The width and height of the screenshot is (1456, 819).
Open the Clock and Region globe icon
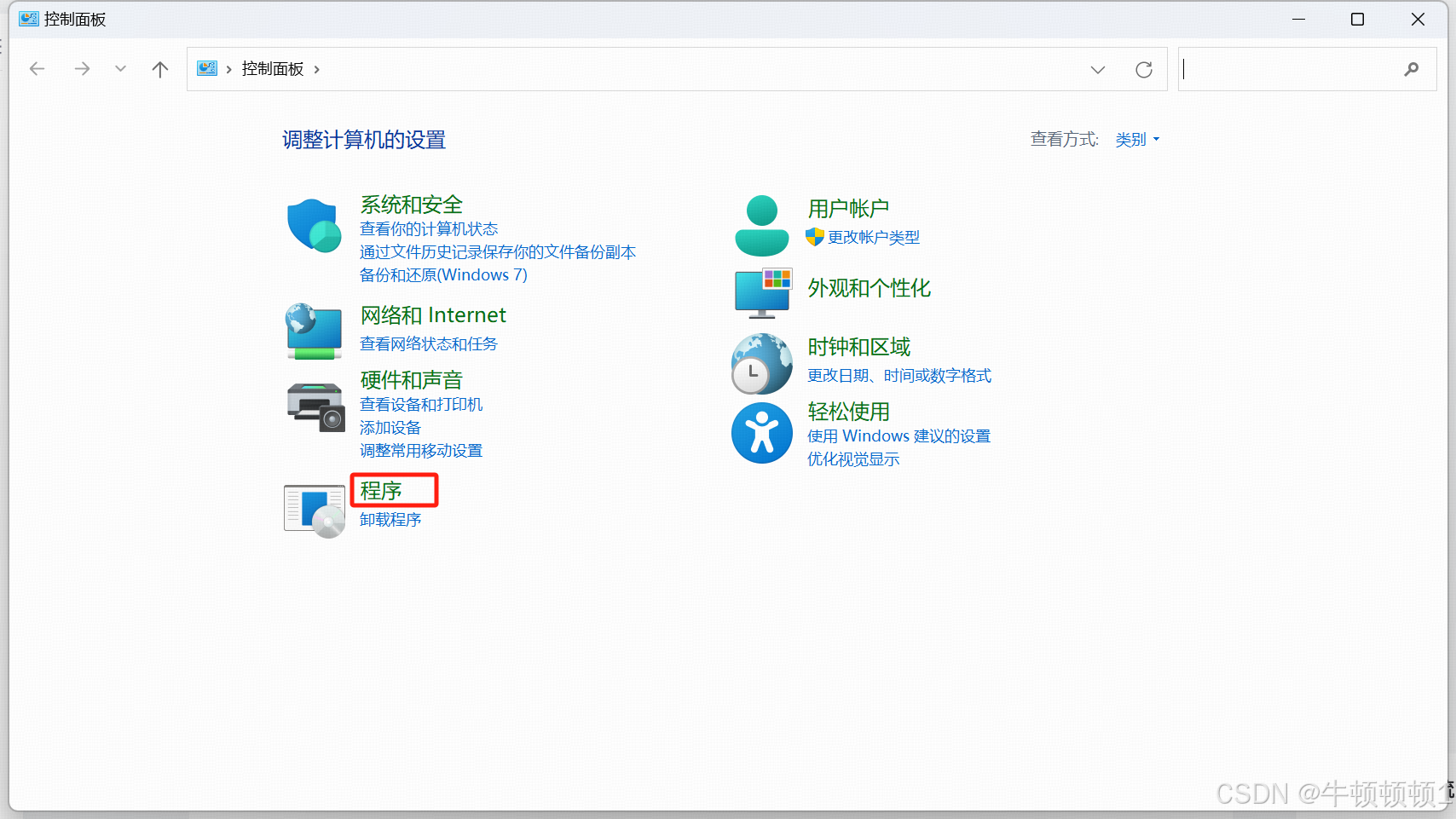coord(761,364)
